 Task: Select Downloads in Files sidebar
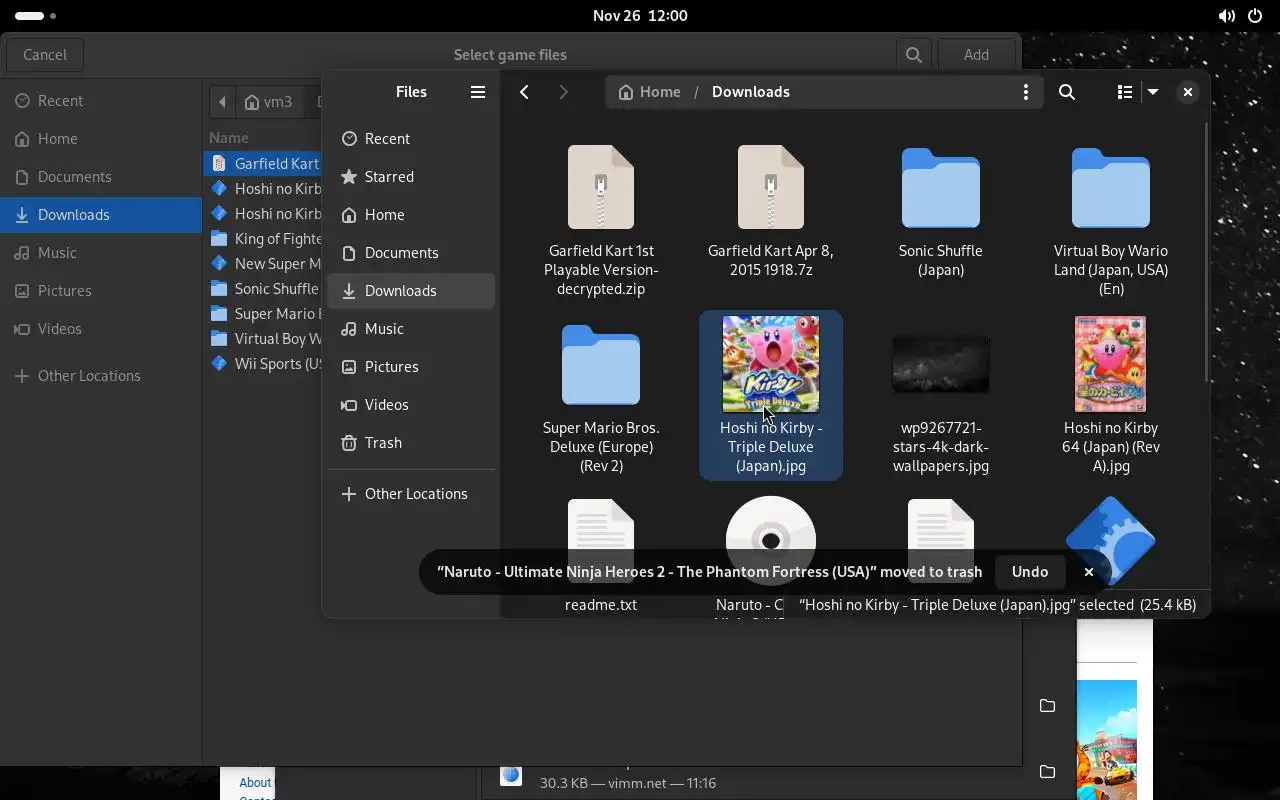(x=411, y=291)
